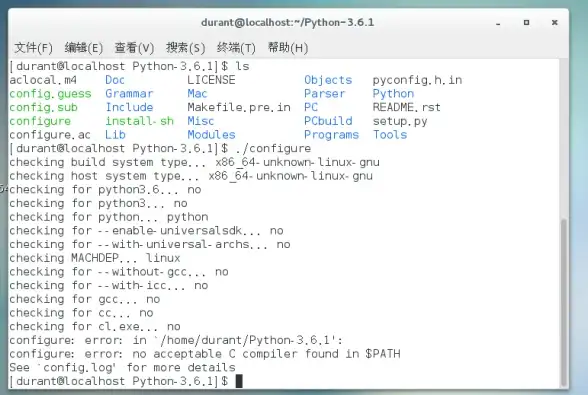
Task: Click the README.rst file name
Action: click(x=406, y=107)
